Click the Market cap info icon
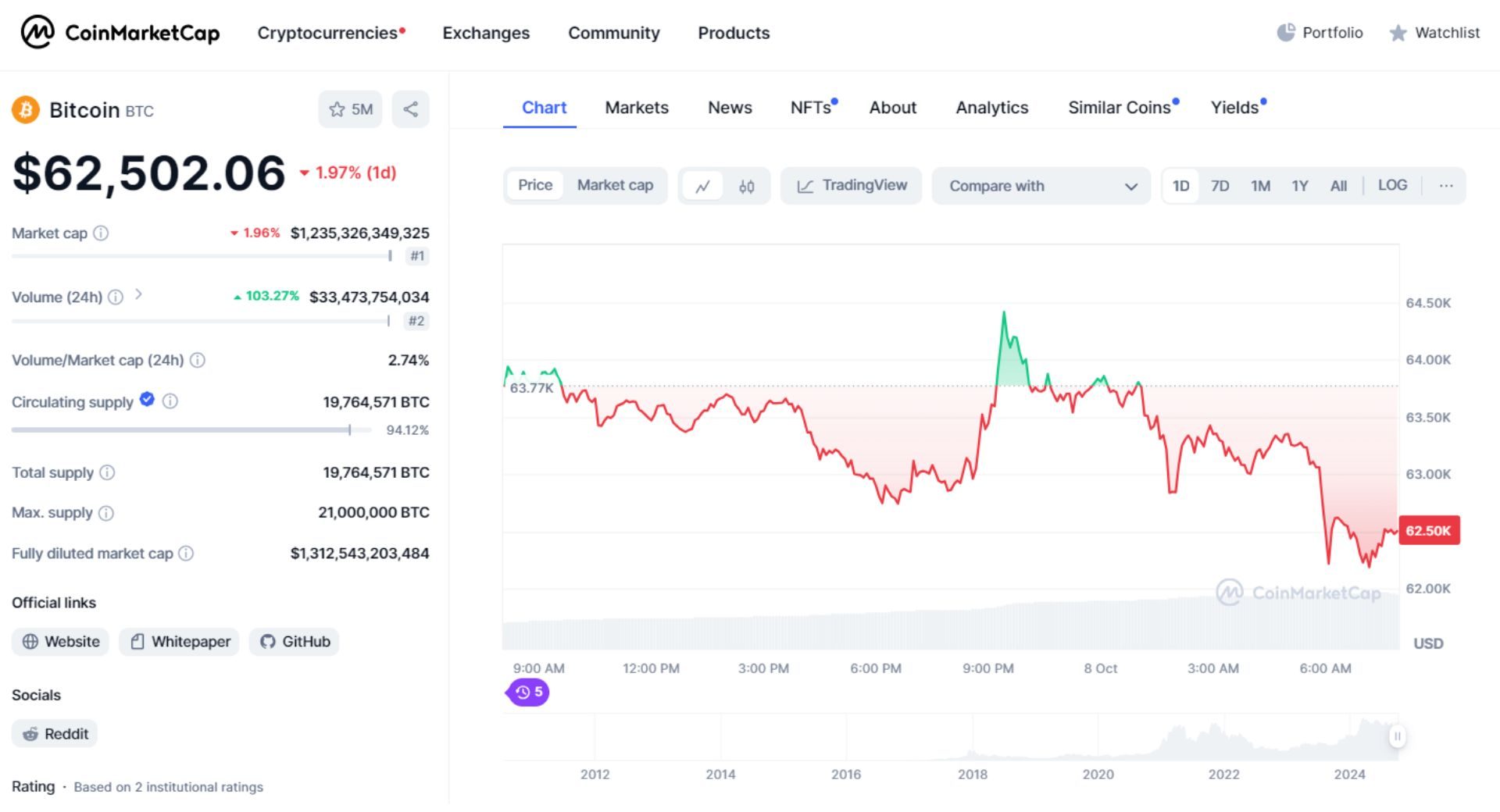1500x812 pixels. (102, 233)
